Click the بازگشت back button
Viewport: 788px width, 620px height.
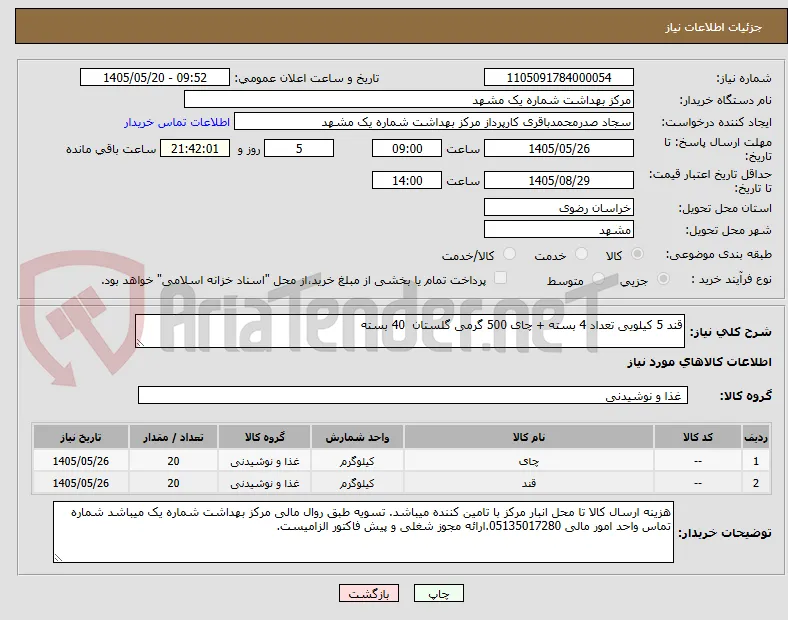[x=369, y=593]
